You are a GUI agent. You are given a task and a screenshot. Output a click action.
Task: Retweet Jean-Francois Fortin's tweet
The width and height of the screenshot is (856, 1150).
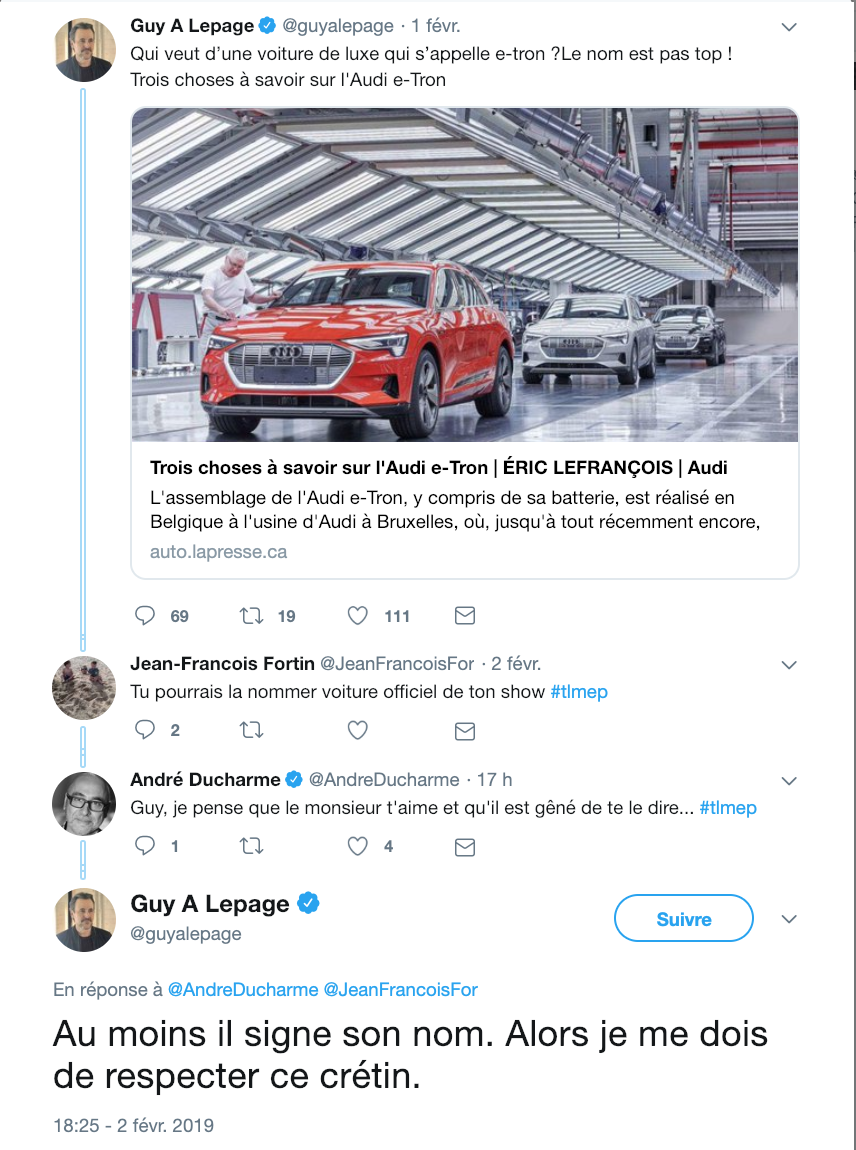252,730
